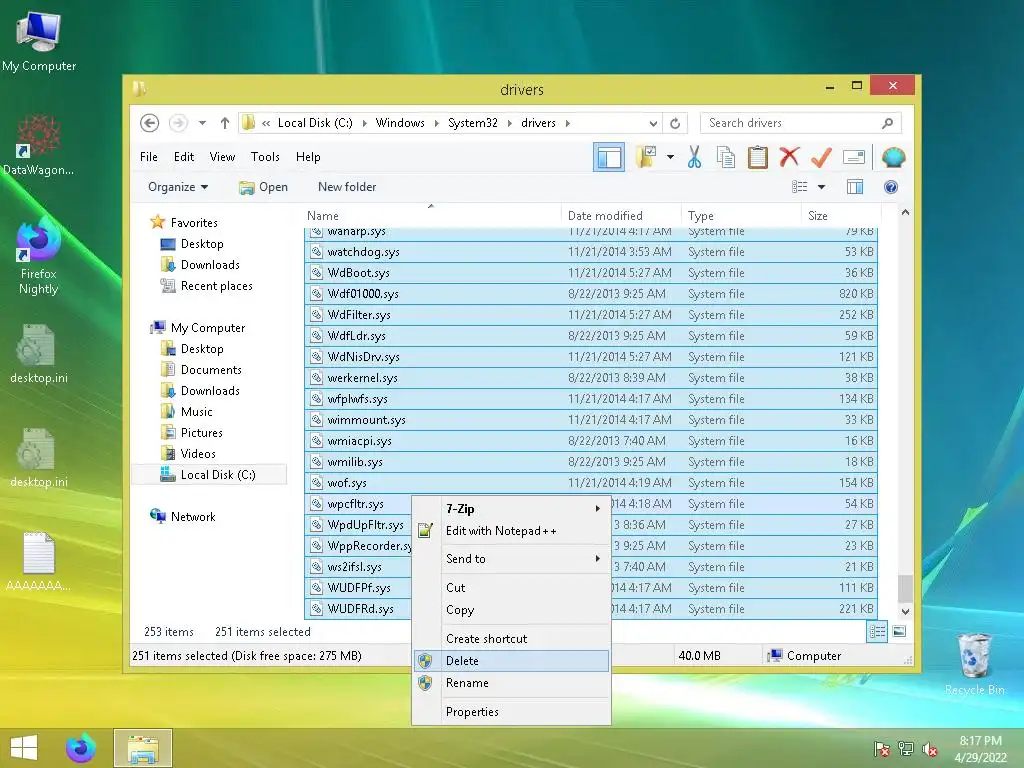
Task: Click the Open command button
Action: click(264, 187)
